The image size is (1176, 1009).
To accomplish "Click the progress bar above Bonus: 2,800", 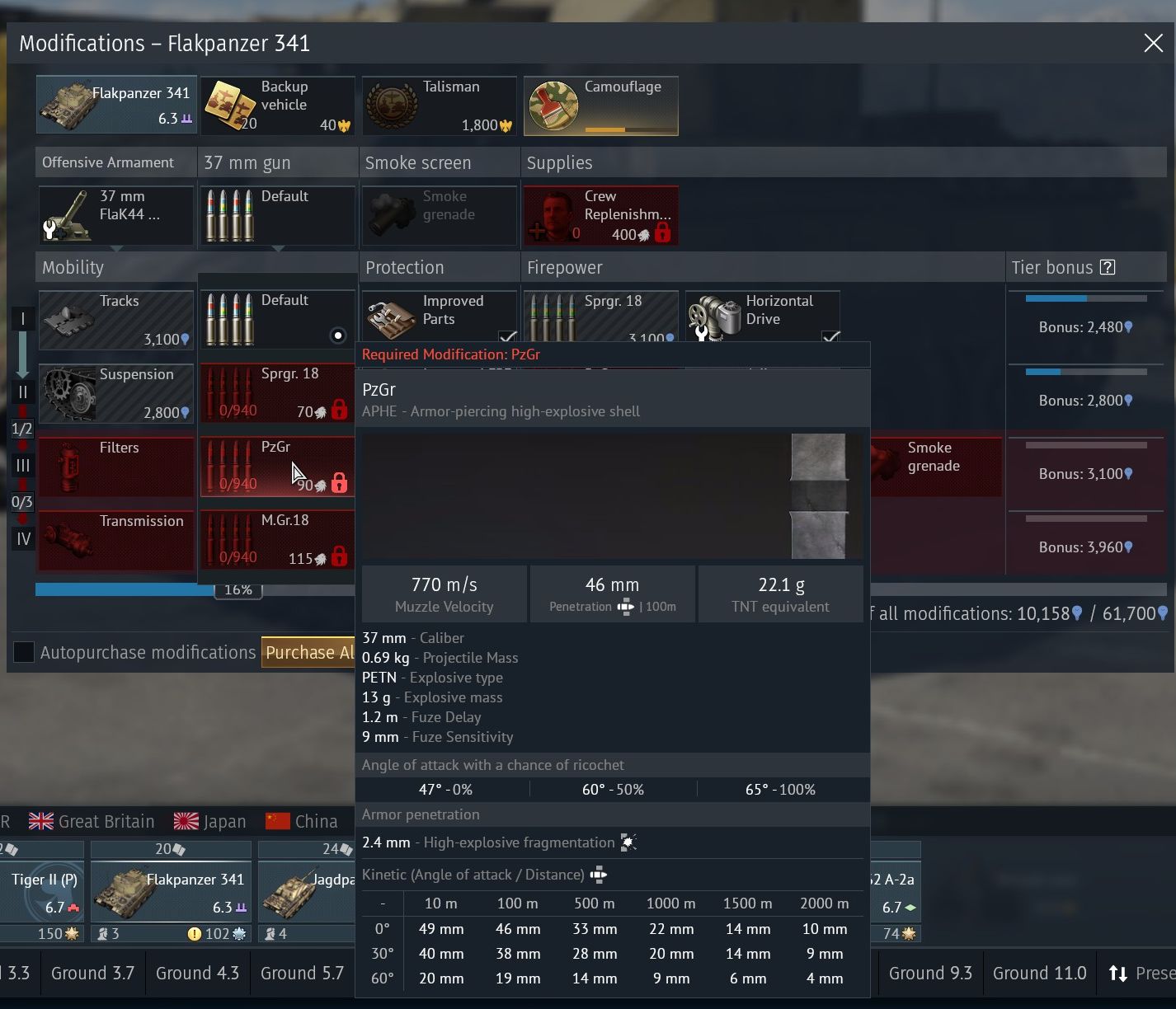I will [x=1086, y=372].
